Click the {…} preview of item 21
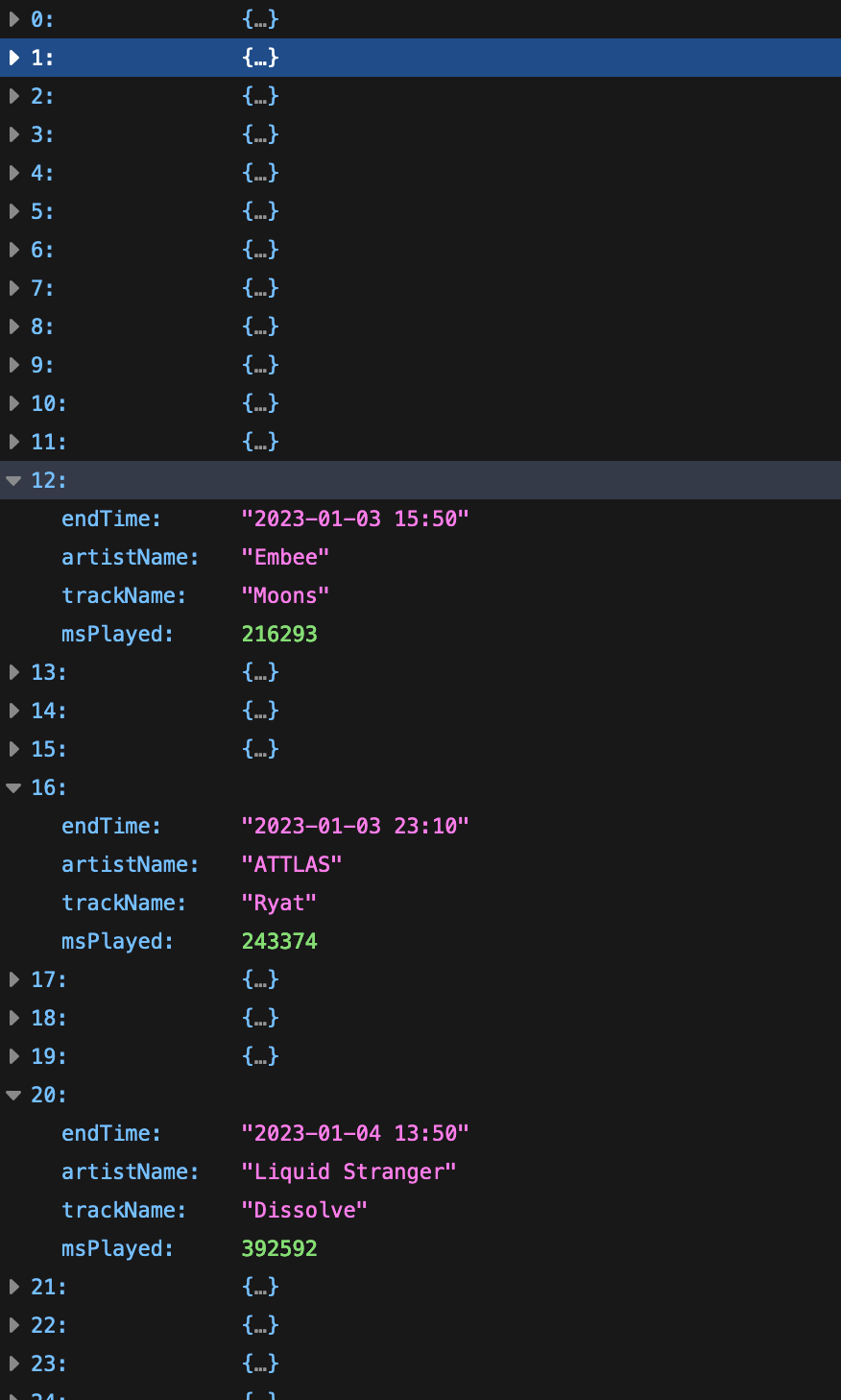841x1400 pixels. 260,1287
